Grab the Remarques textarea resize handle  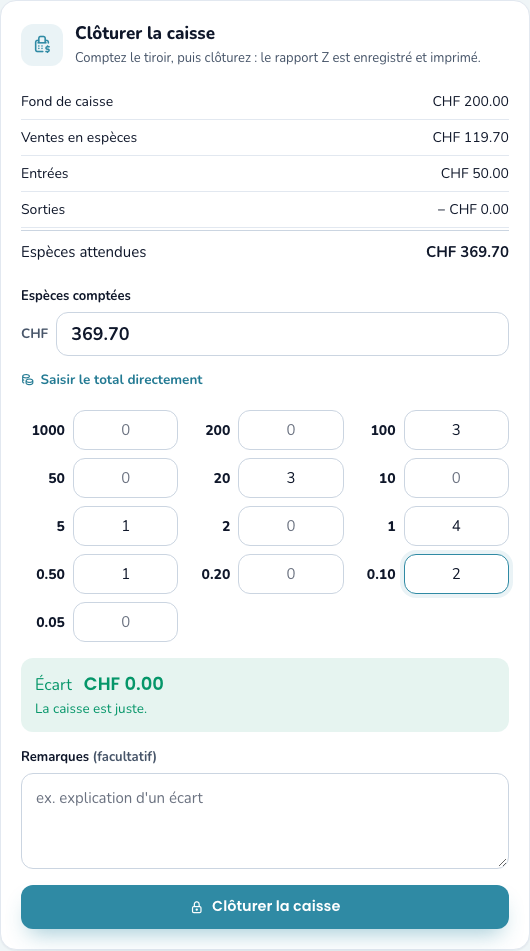click(x=503, y=862)
